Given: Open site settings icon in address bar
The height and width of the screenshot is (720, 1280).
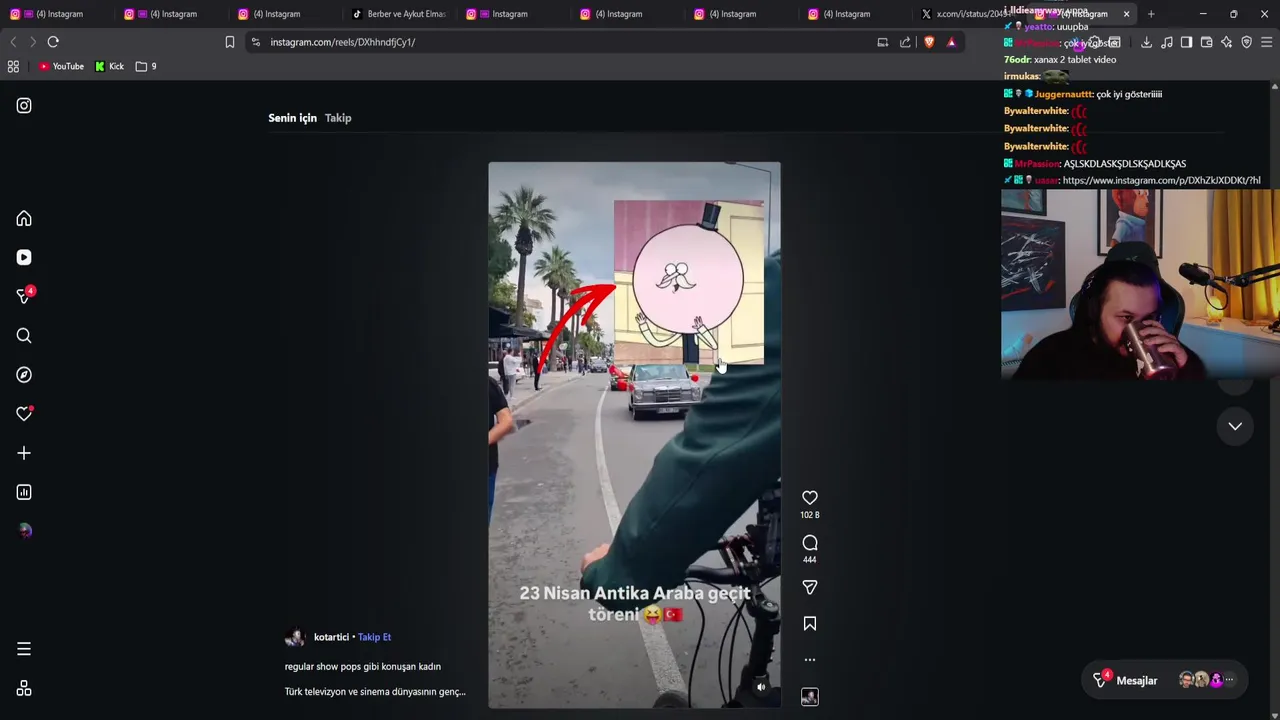Looking at the screenshot, I should point(256,42).
